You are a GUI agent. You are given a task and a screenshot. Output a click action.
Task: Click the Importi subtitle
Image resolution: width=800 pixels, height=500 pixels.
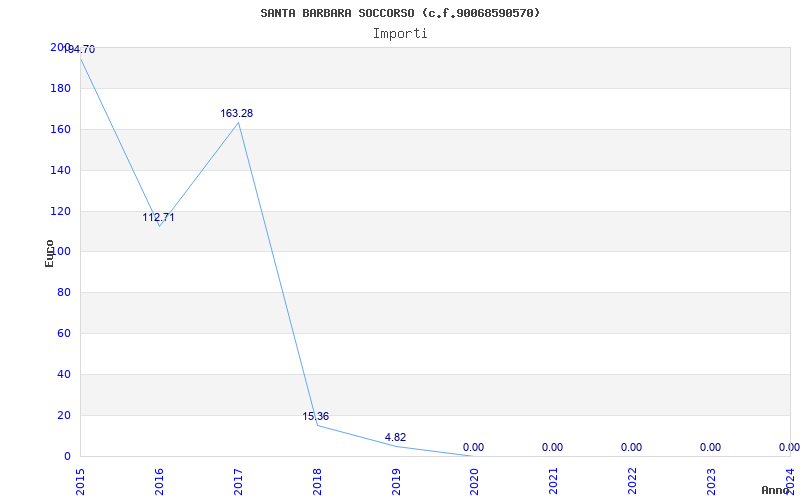tap(399, 34)
